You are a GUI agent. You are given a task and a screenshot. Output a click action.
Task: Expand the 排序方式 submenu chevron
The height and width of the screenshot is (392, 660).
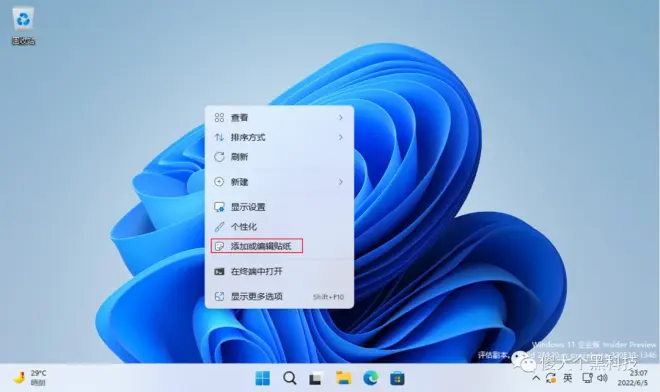(341, 137)
